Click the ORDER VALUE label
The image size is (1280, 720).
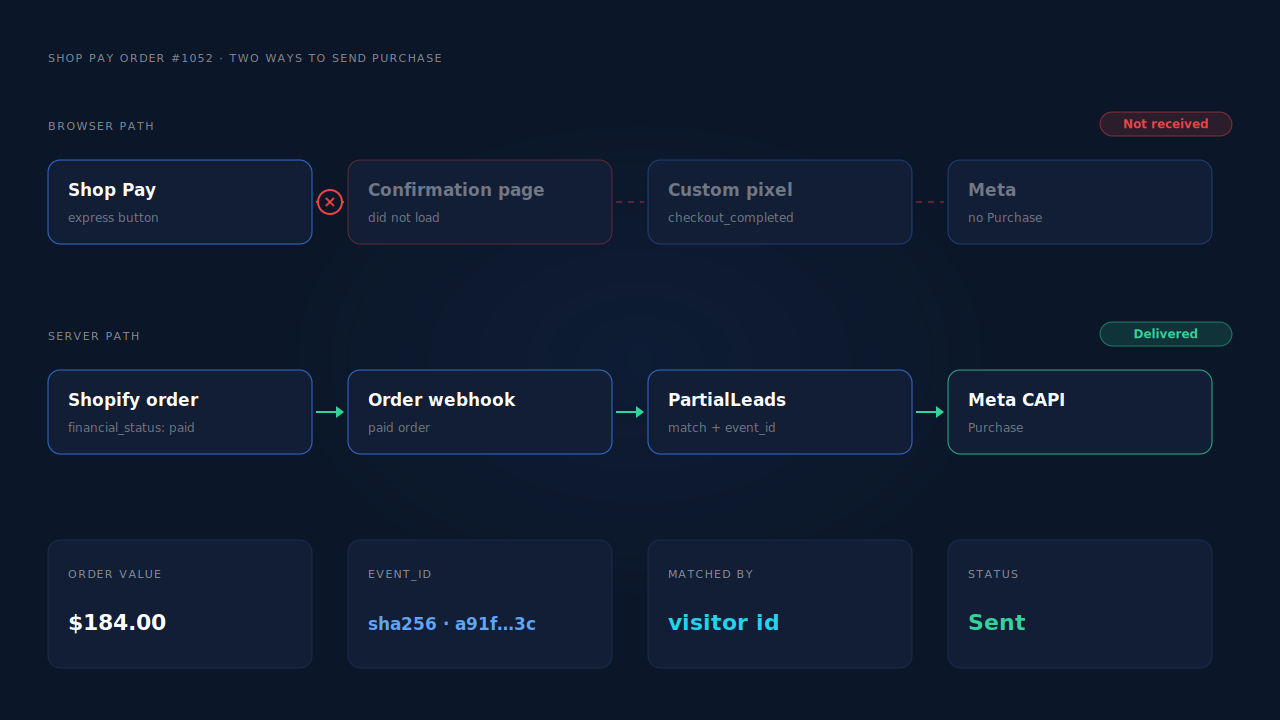click(x=115, y=574)
